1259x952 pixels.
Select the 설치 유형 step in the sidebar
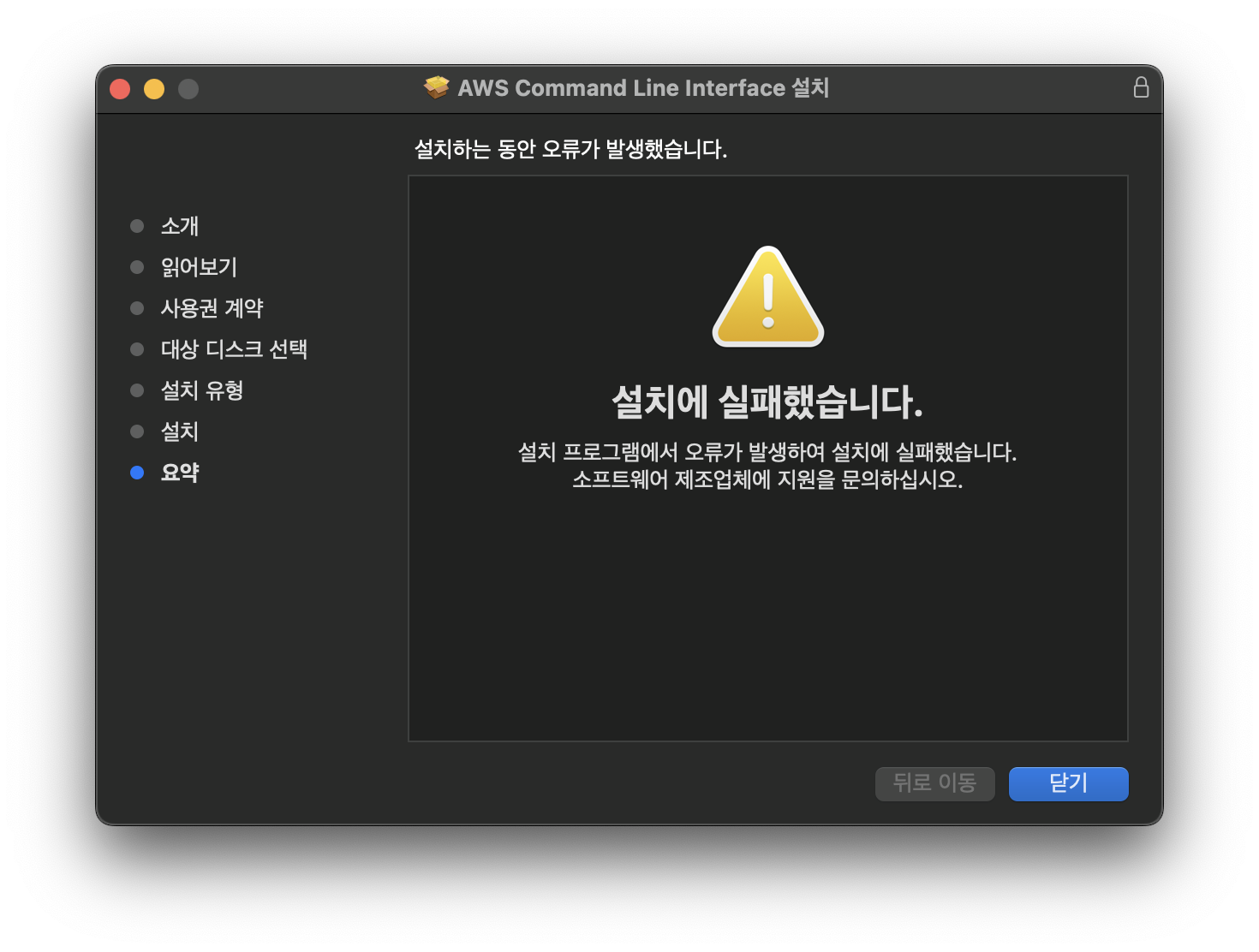(x=202, y=390)
